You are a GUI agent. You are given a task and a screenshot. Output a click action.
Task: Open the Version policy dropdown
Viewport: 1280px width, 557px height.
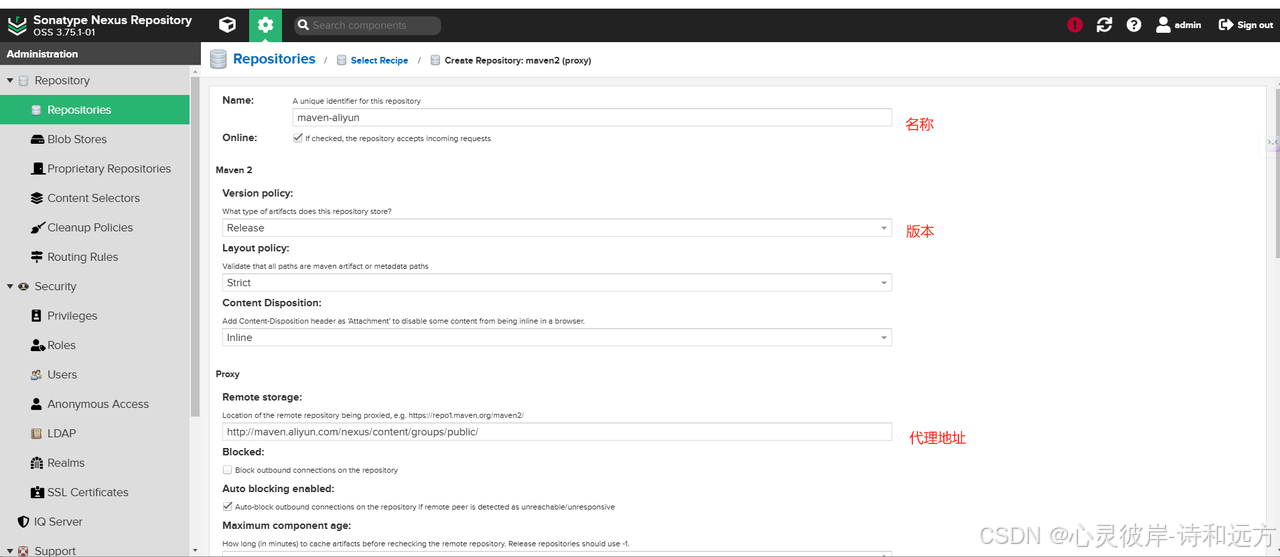[x=557, y=228]
